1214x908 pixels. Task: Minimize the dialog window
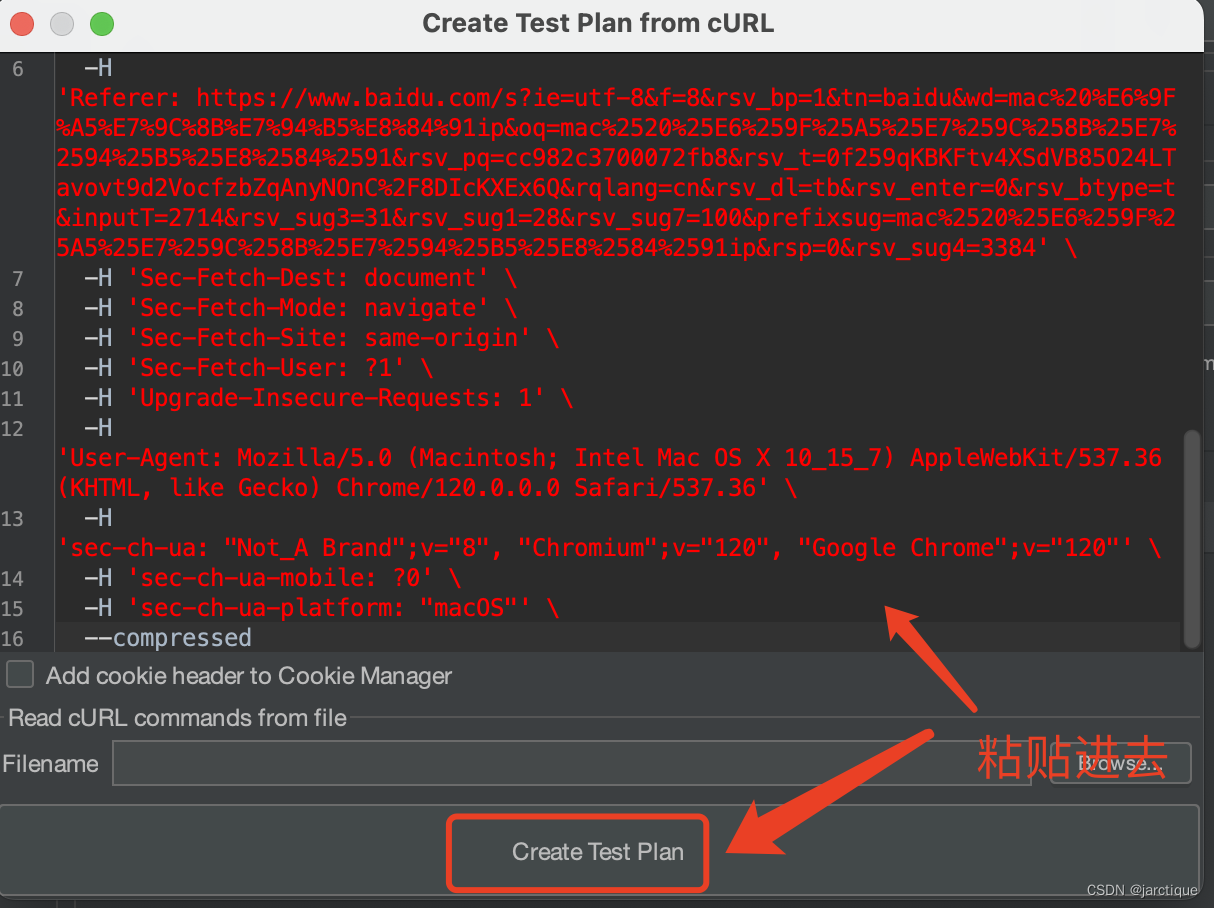click(61, 22)
